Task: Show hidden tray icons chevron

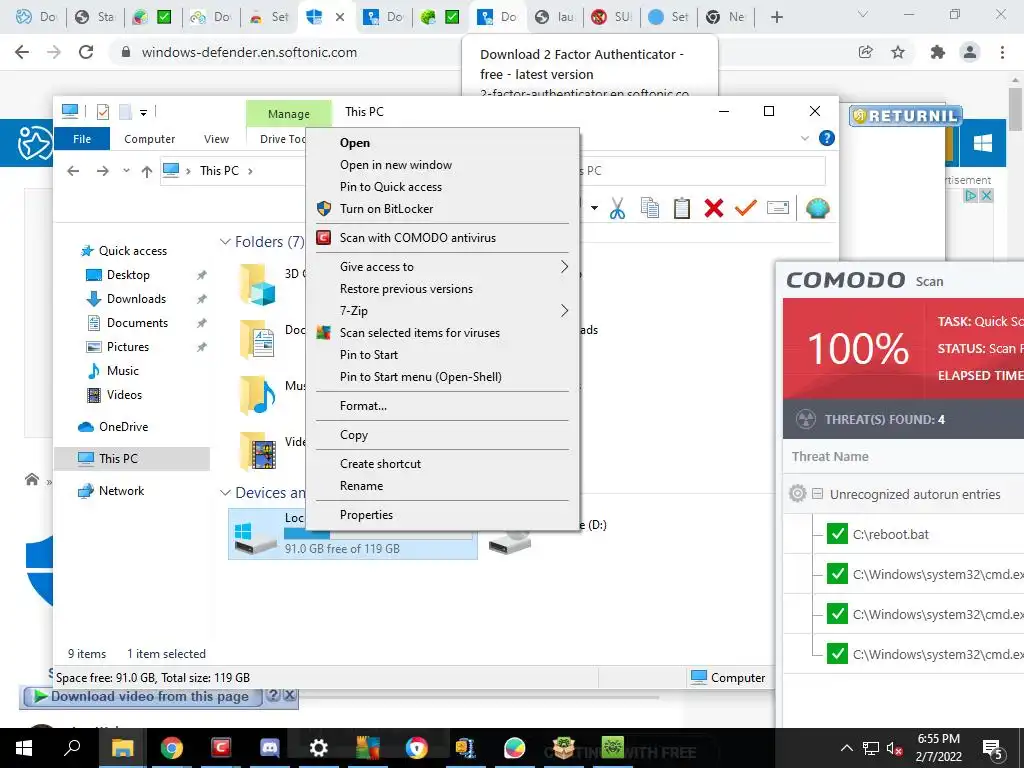Action: (x=846, y=748)
